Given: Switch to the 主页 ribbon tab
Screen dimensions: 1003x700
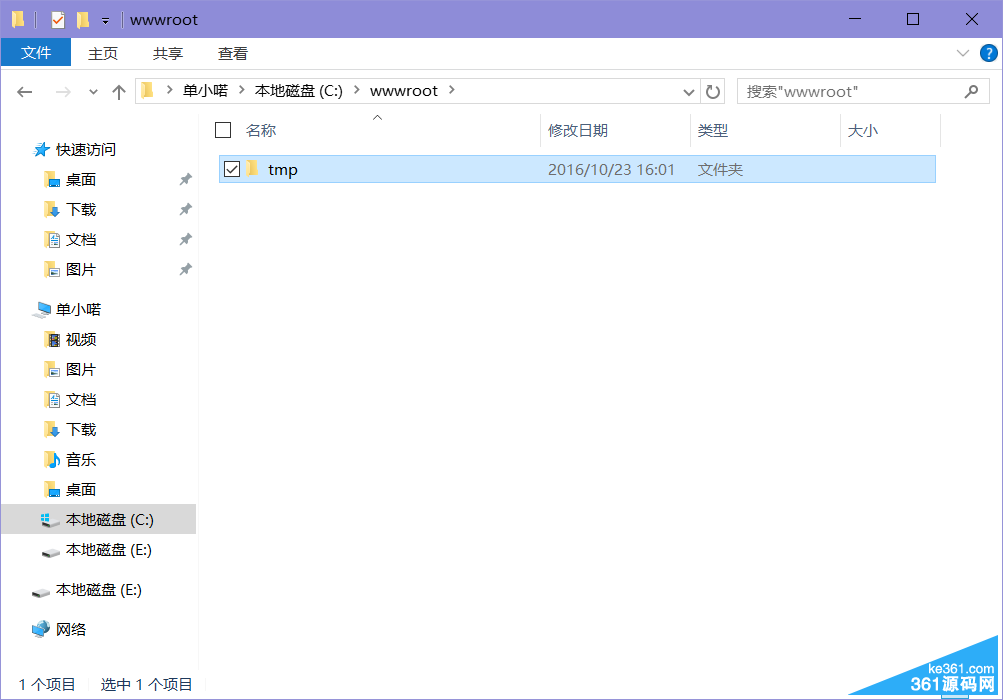Looking at the screenshot, I should pos(103,53).
